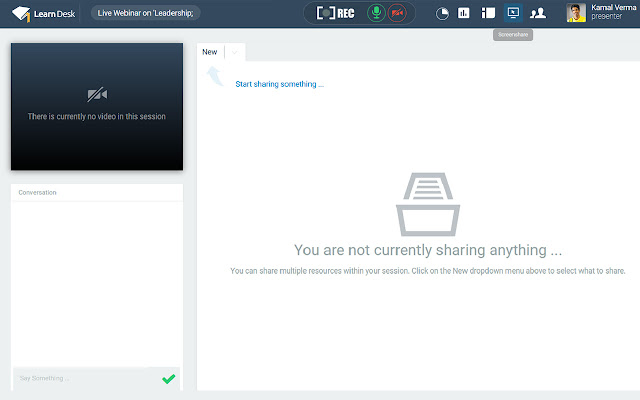Toggle the green microphone button
This screenshot has width=640, height=400.
click(376, 13)
